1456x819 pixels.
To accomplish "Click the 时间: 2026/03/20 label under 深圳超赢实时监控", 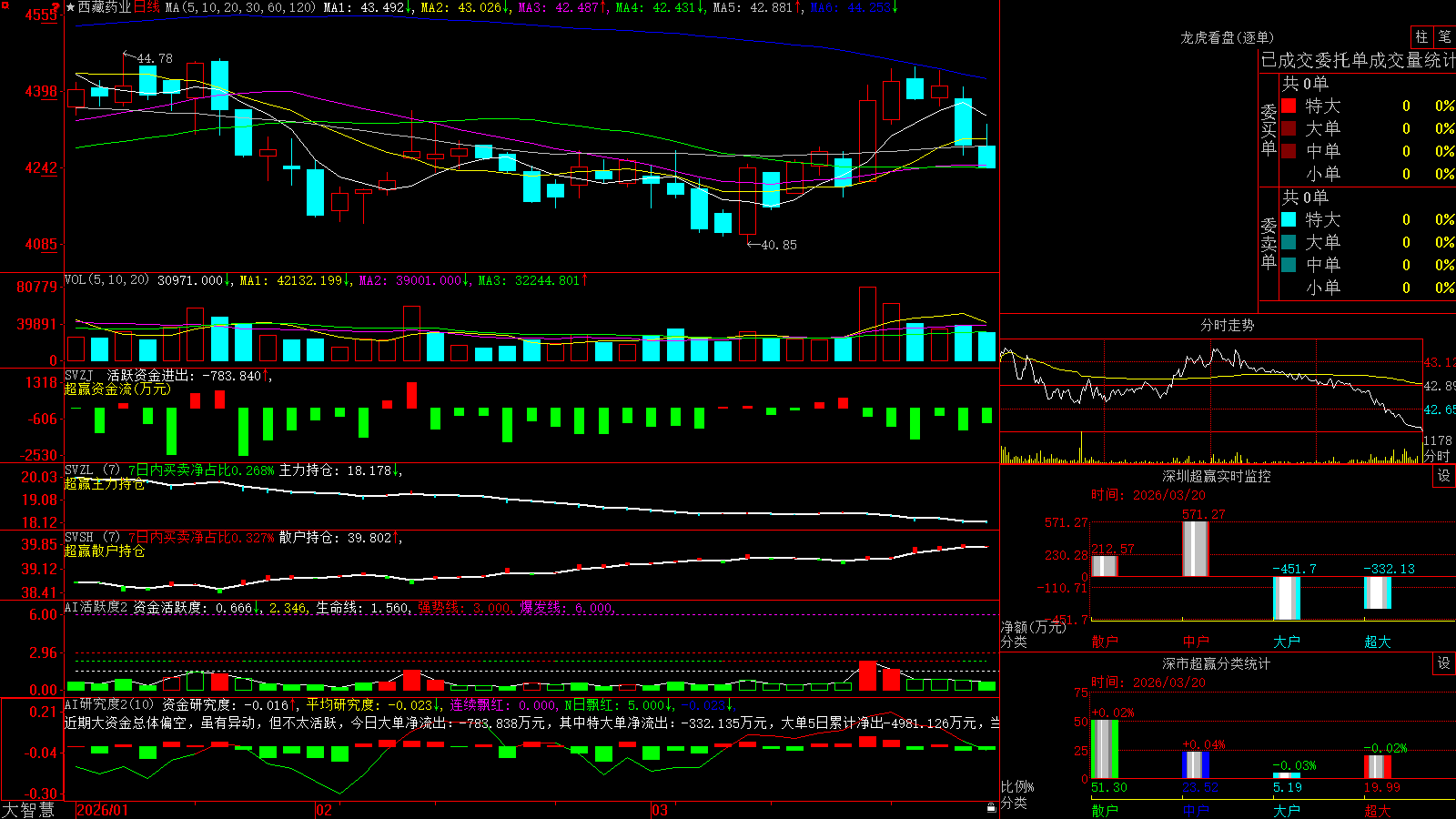I will (1148, 495).
